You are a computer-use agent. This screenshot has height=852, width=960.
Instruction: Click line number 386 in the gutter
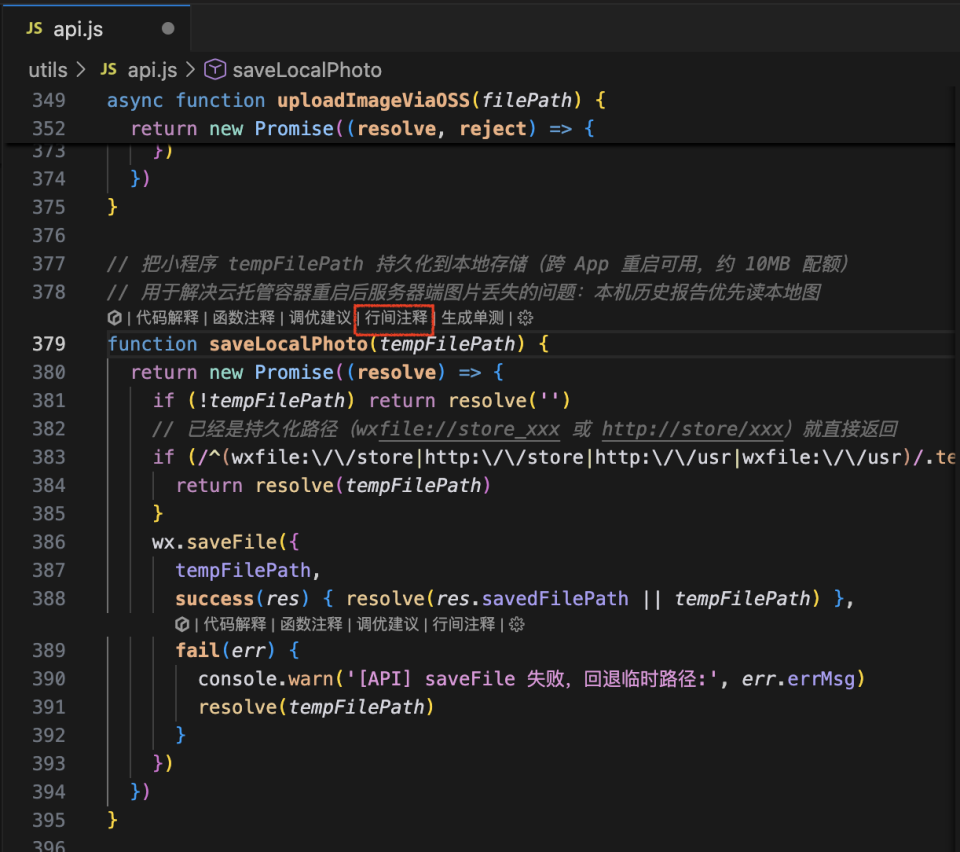pyautogui.click(x=48, y=542)
